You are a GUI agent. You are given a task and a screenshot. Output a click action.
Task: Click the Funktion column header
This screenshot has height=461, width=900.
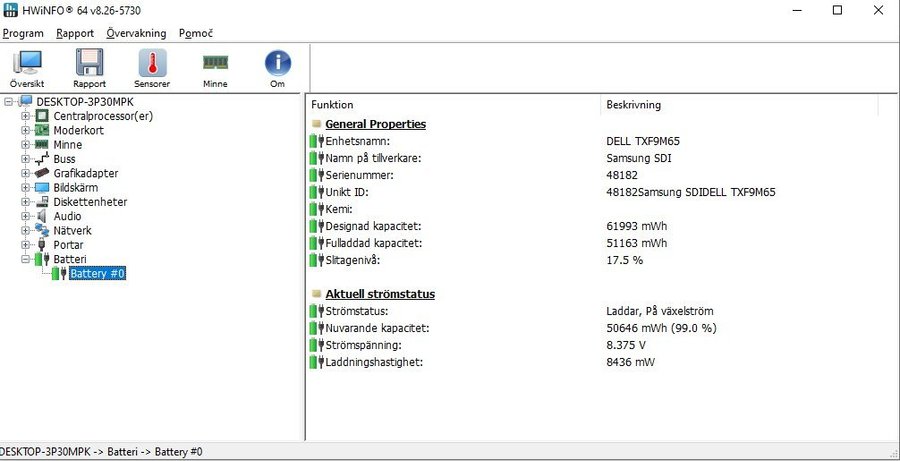click(332, 105)
